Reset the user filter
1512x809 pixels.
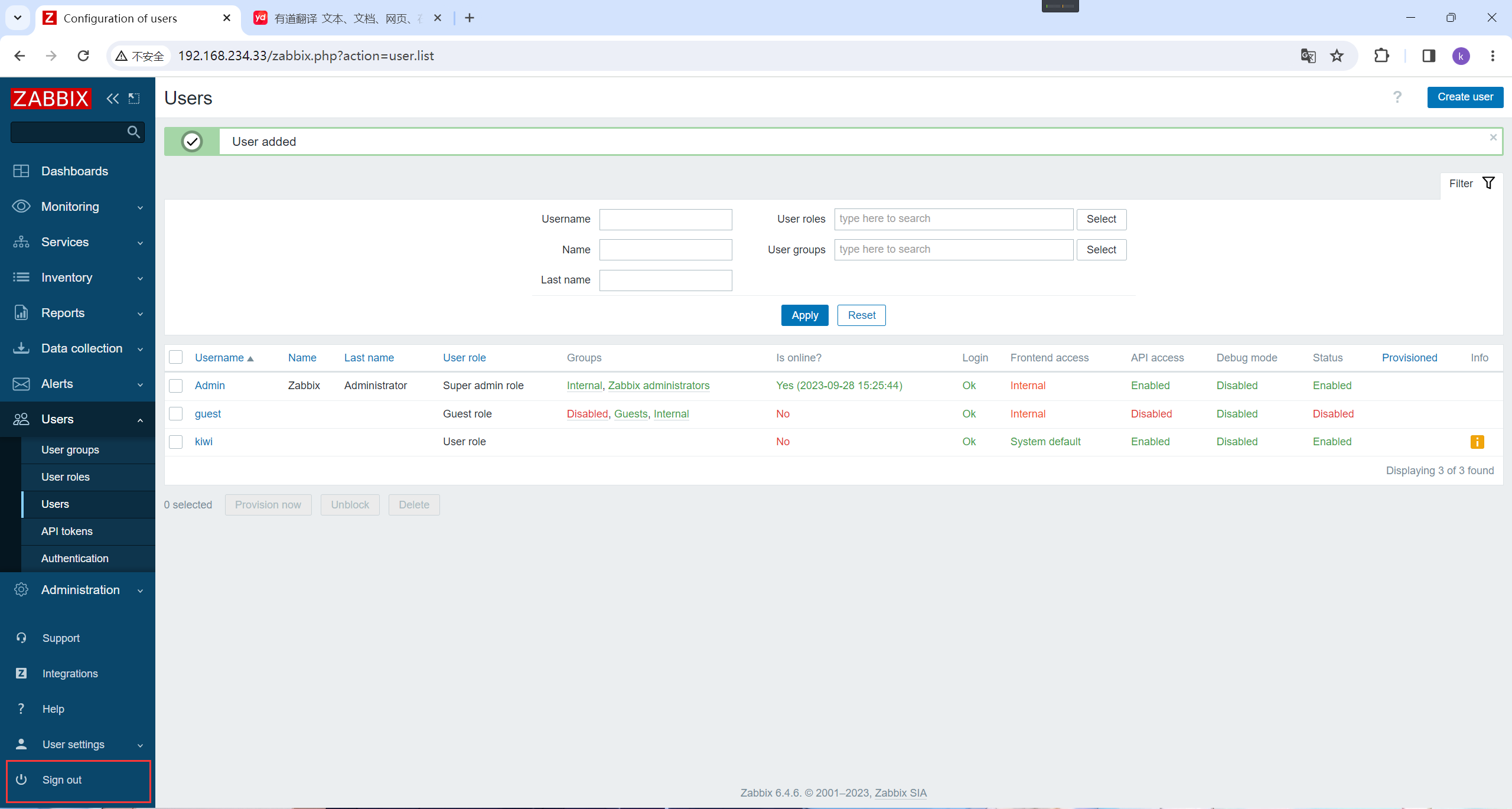[861, 315]
